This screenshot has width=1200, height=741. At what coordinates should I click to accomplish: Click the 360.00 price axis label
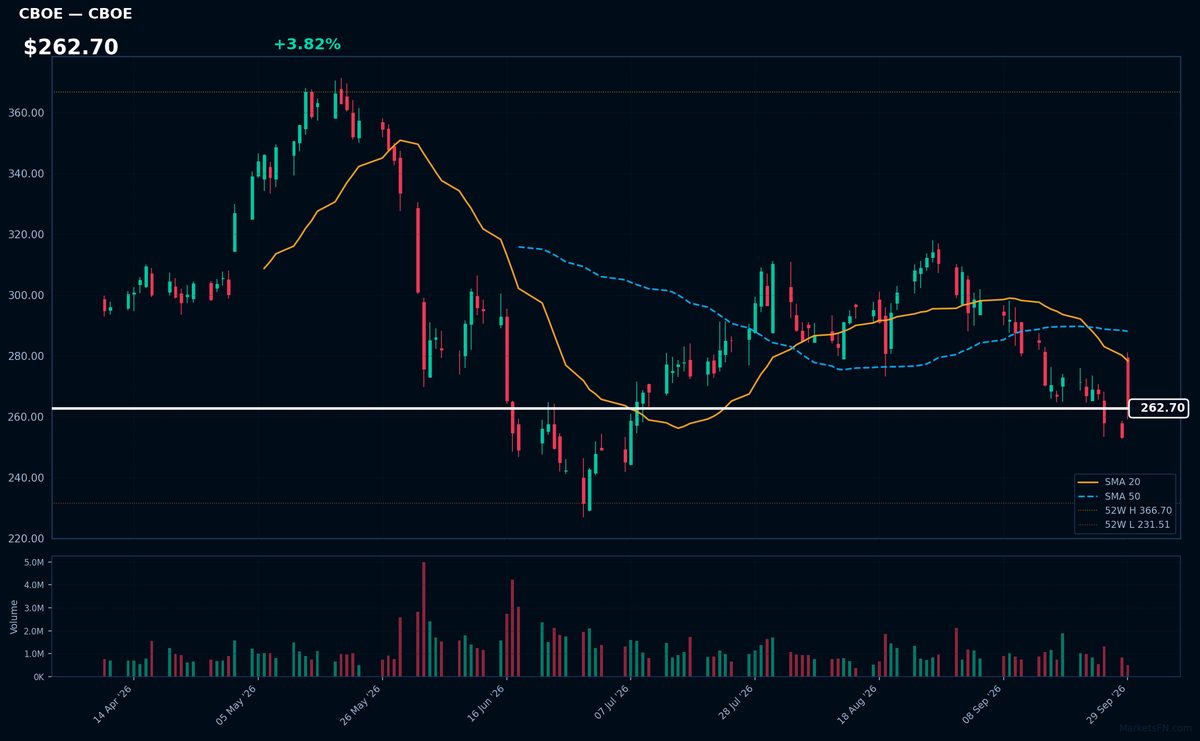(26, 113)
